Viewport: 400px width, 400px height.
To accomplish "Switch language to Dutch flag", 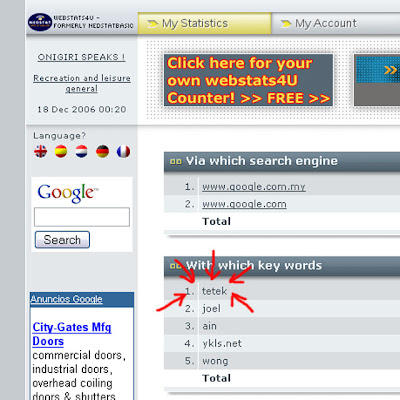I will [x=82, y=152].
